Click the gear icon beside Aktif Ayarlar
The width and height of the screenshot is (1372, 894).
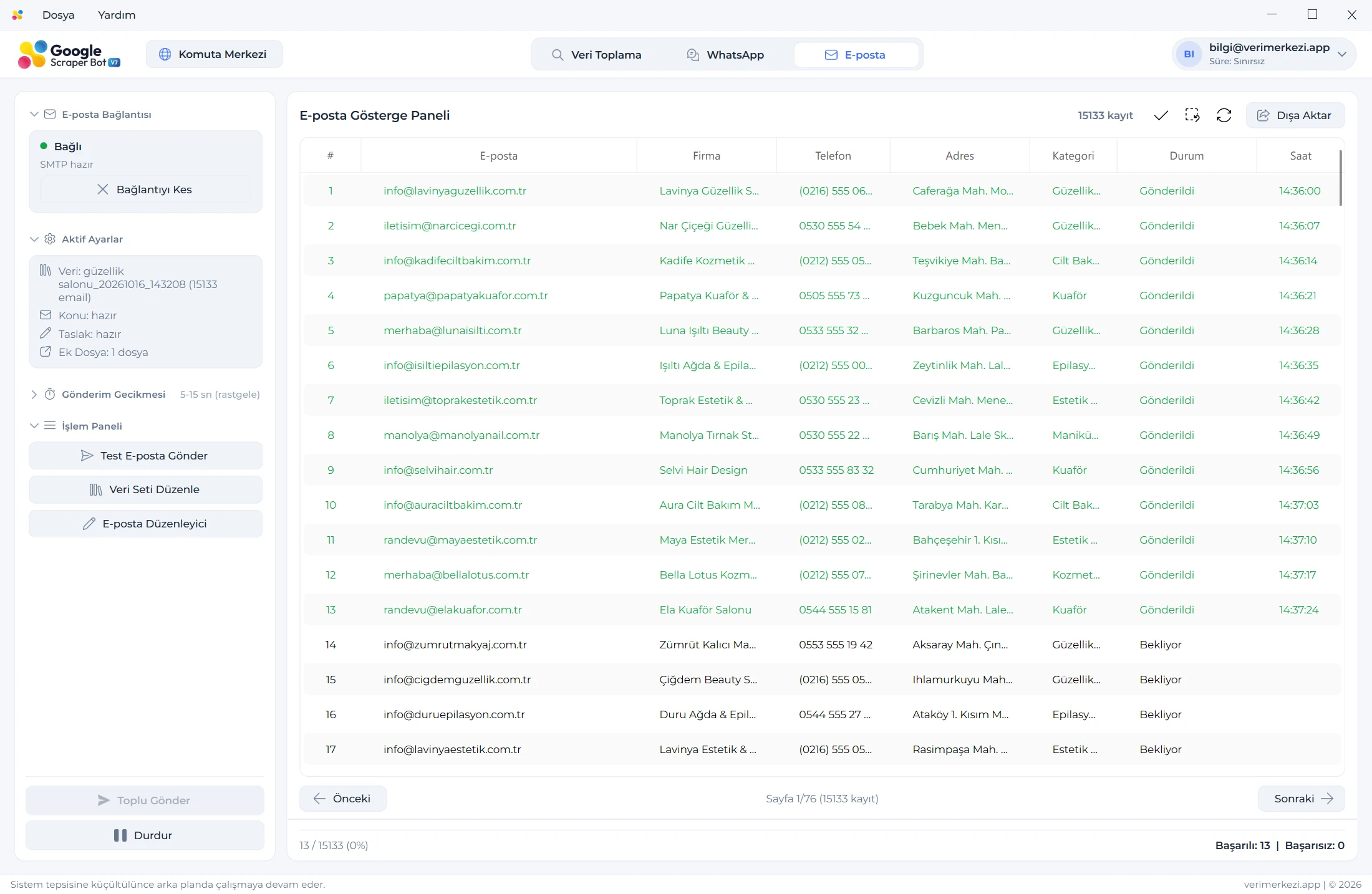click(x=50, y=239)
